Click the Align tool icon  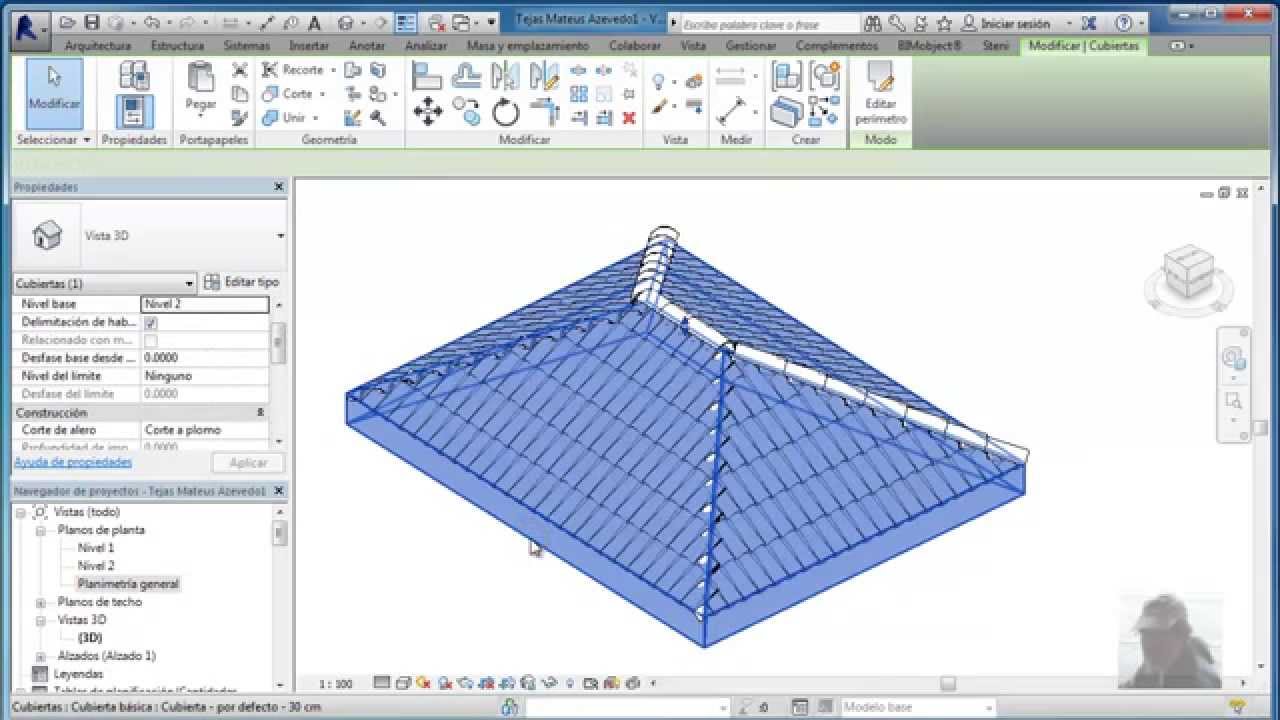point(427,75)
